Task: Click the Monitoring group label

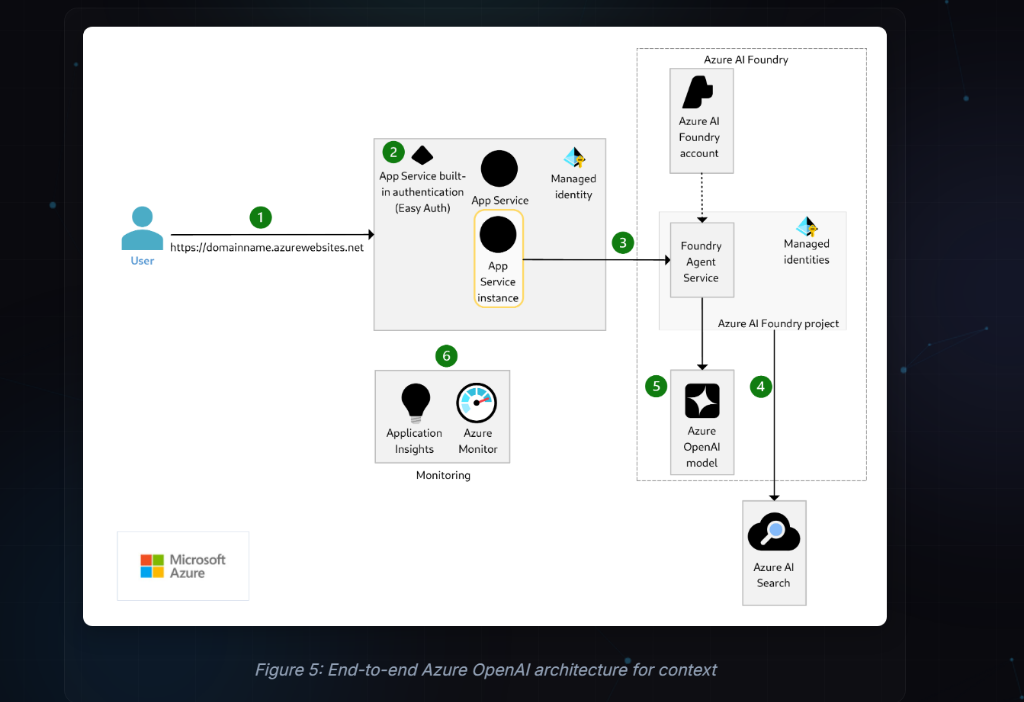Action: 443,475
